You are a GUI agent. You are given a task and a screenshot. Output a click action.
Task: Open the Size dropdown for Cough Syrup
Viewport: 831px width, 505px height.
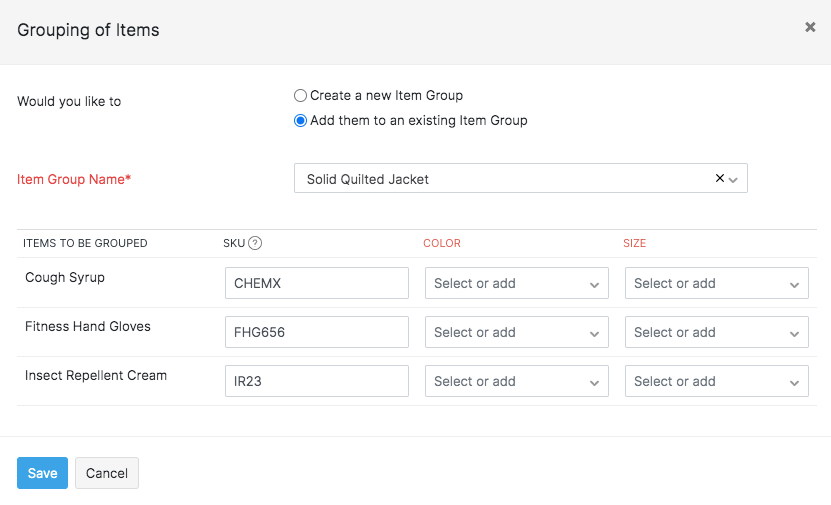click(x=716, y=283)
